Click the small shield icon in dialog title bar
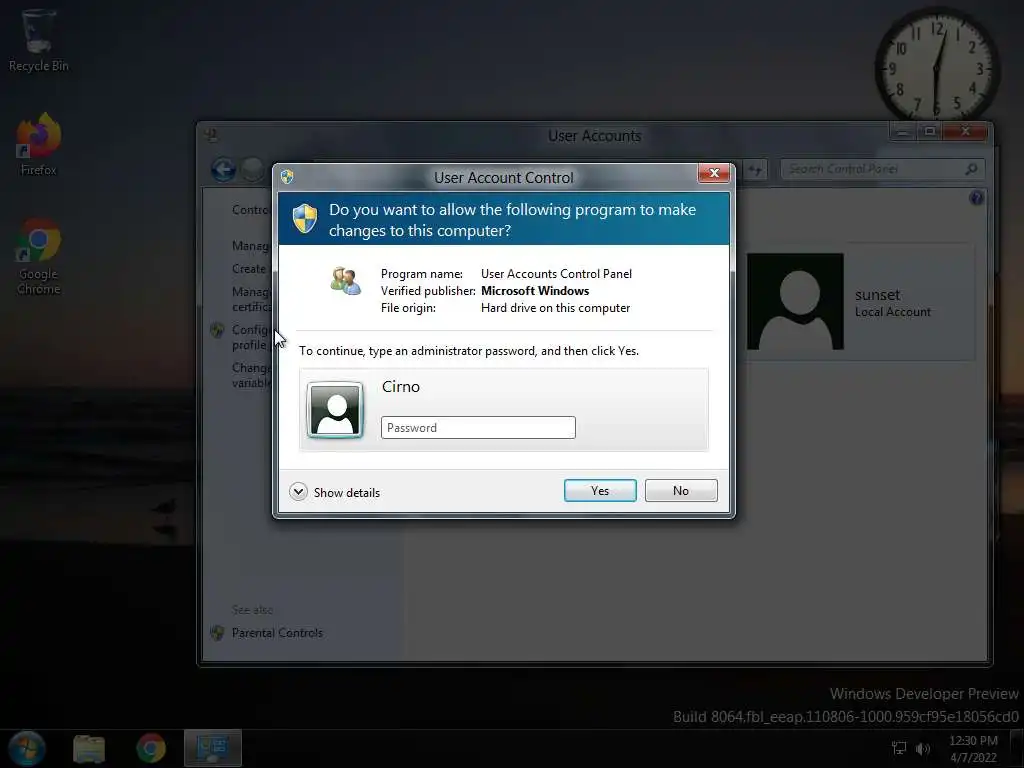Viewport: 1024px width, 768px height. (x=287, y=176)
